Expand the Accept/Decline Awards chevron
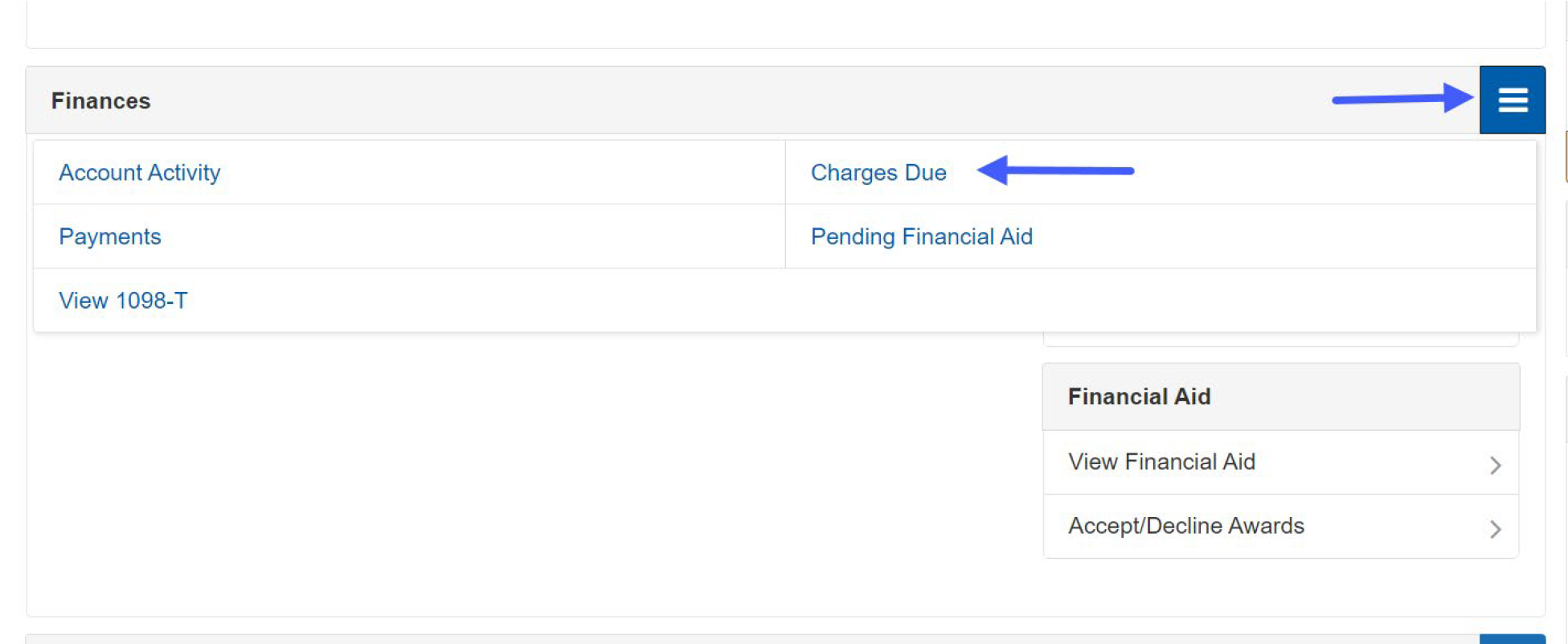The image size is (1568, 644). pyautogui.click(x=1496, y=529)
